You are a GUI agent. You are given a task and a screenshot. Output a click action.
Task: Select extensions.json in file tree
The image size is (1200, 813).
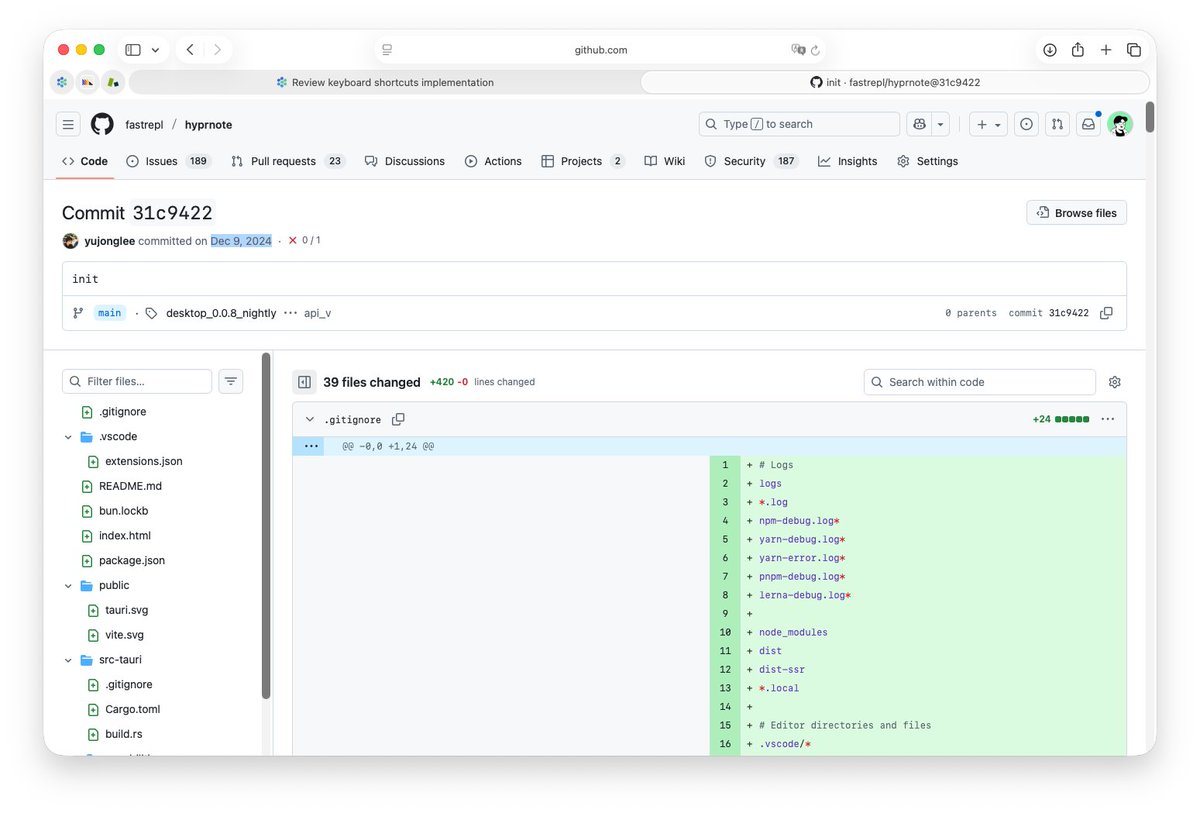144,461
